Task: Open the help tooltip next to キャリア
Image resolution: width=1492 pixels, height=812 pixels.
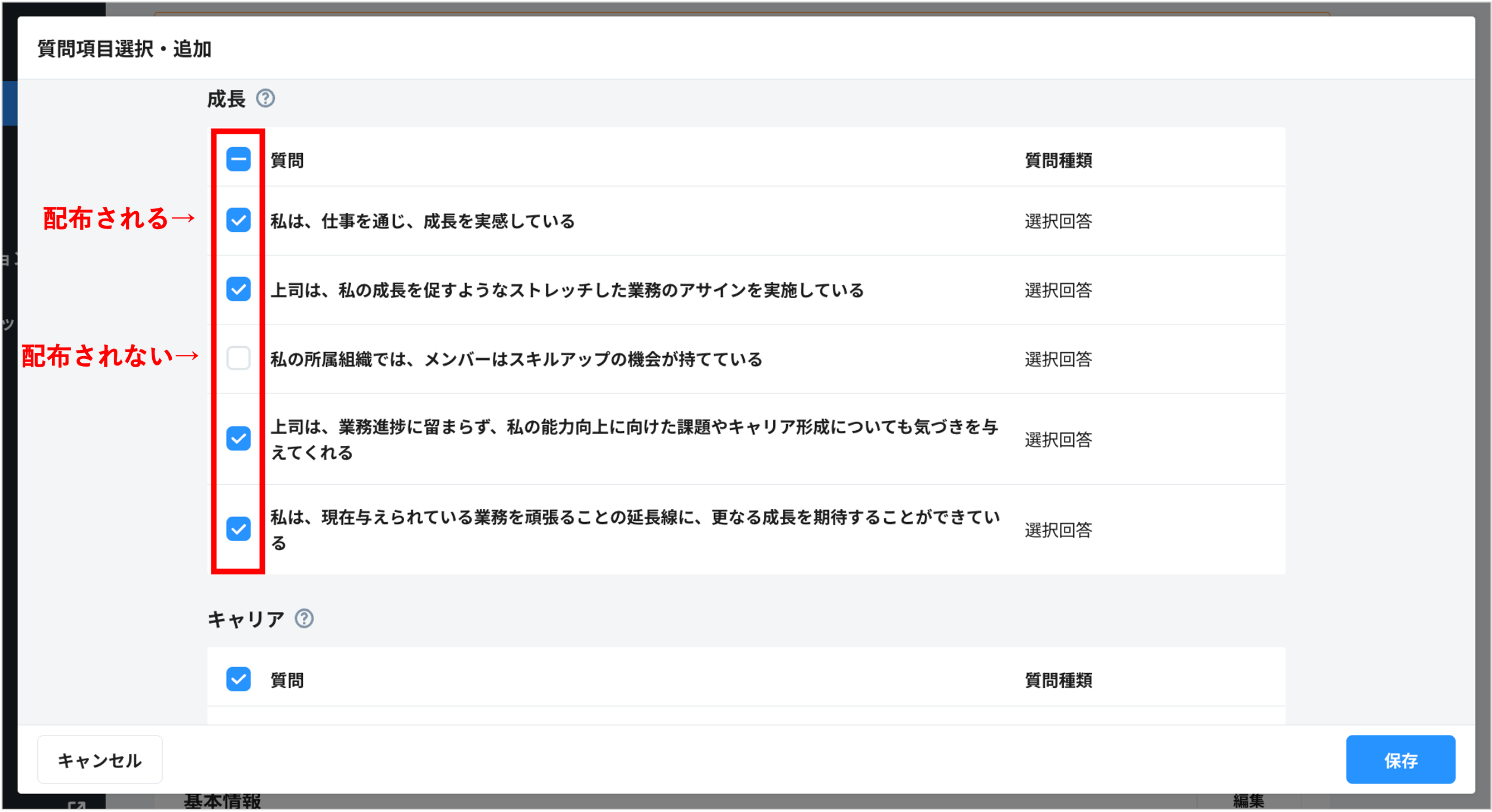Action: pos(303,620)
